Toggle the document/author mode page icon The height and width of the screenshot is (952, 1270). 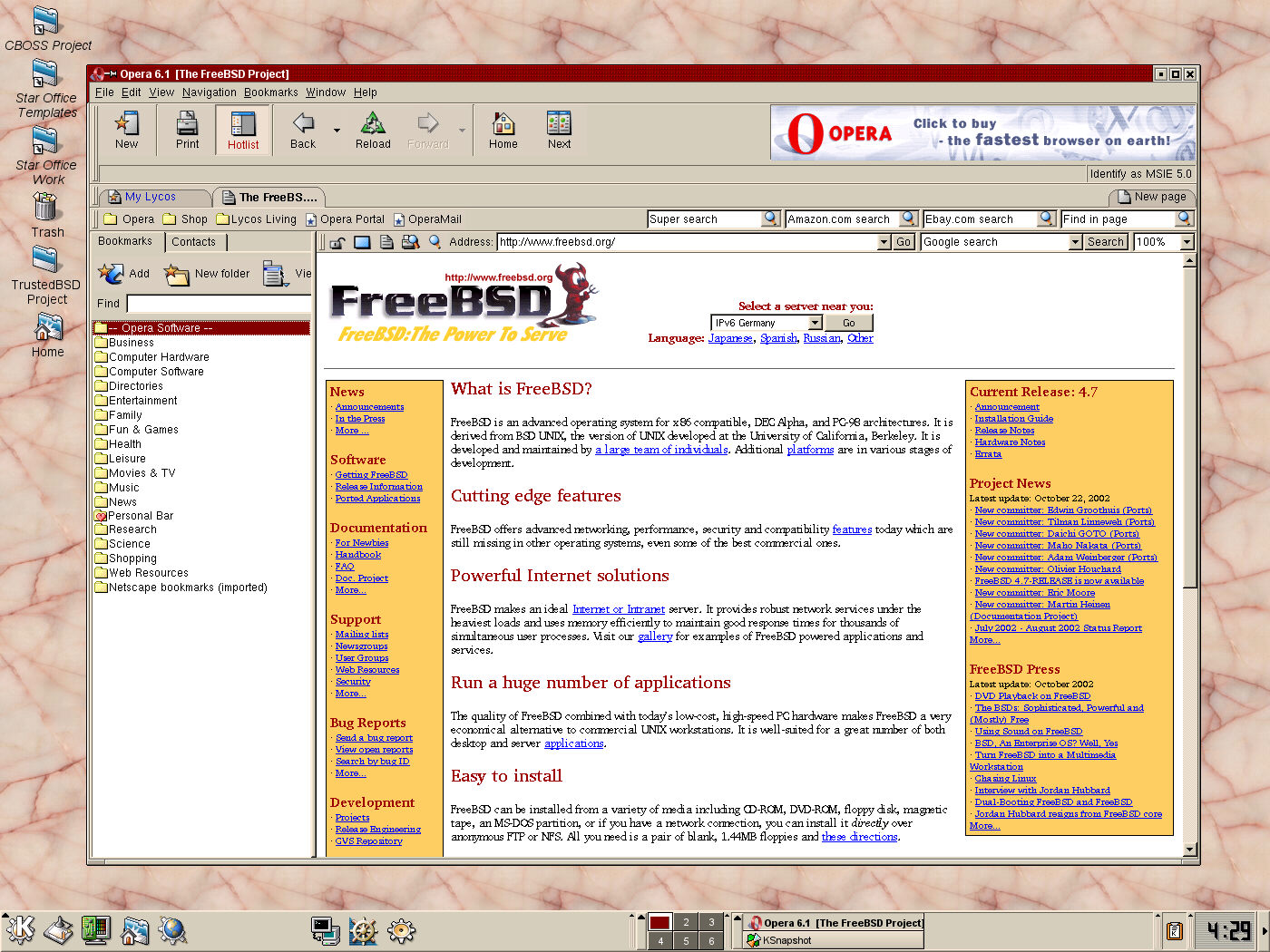tap(386, 242)
